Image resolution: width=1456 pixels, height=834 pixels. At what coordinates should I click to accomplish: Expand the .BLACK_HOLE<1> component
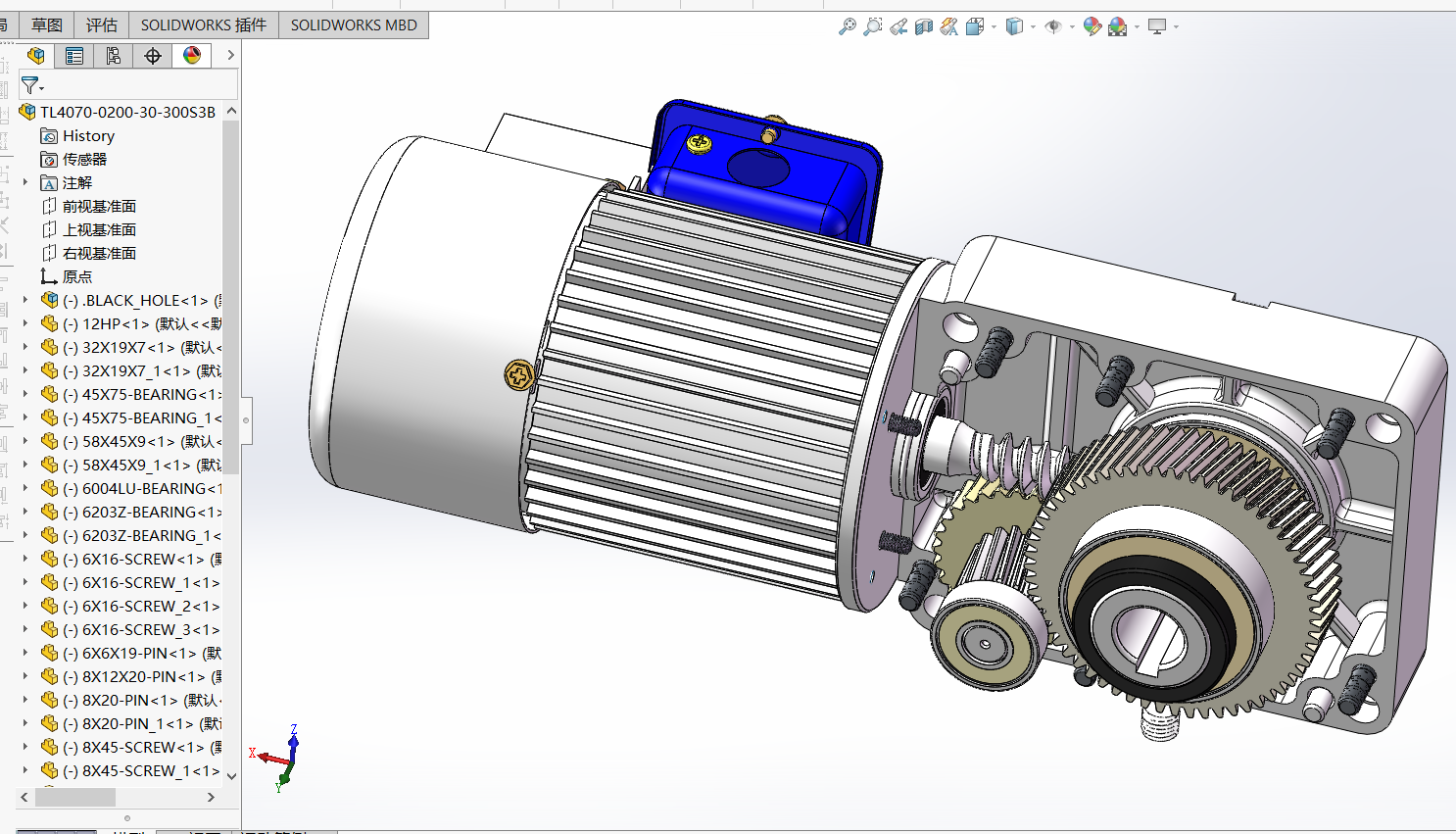point(25,300)
